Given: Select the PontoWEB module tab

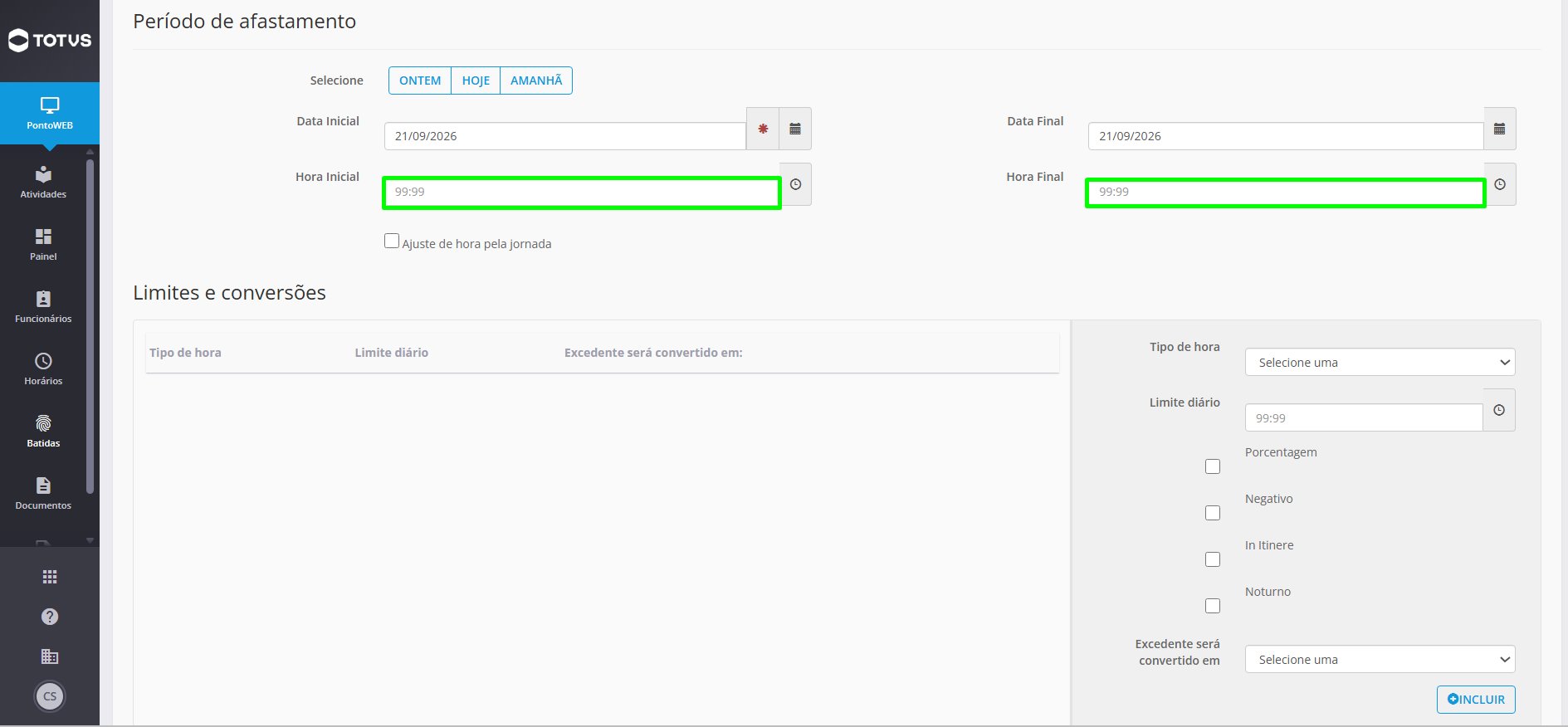Looking at the screenshot, I should 50,113.
